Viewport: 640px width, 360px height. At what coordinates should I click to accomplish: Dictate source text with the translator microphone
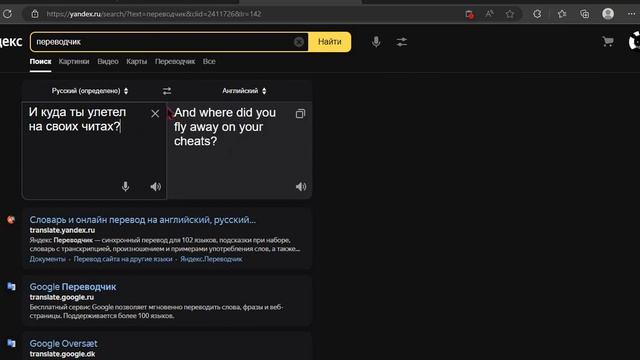[x=125, y=187]
